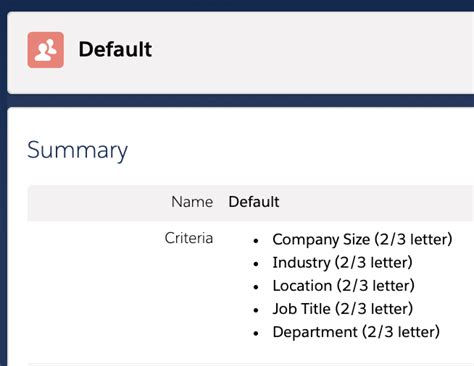Click the Name field label
This screenshot has width=474, height=366.
coord(192,202)
